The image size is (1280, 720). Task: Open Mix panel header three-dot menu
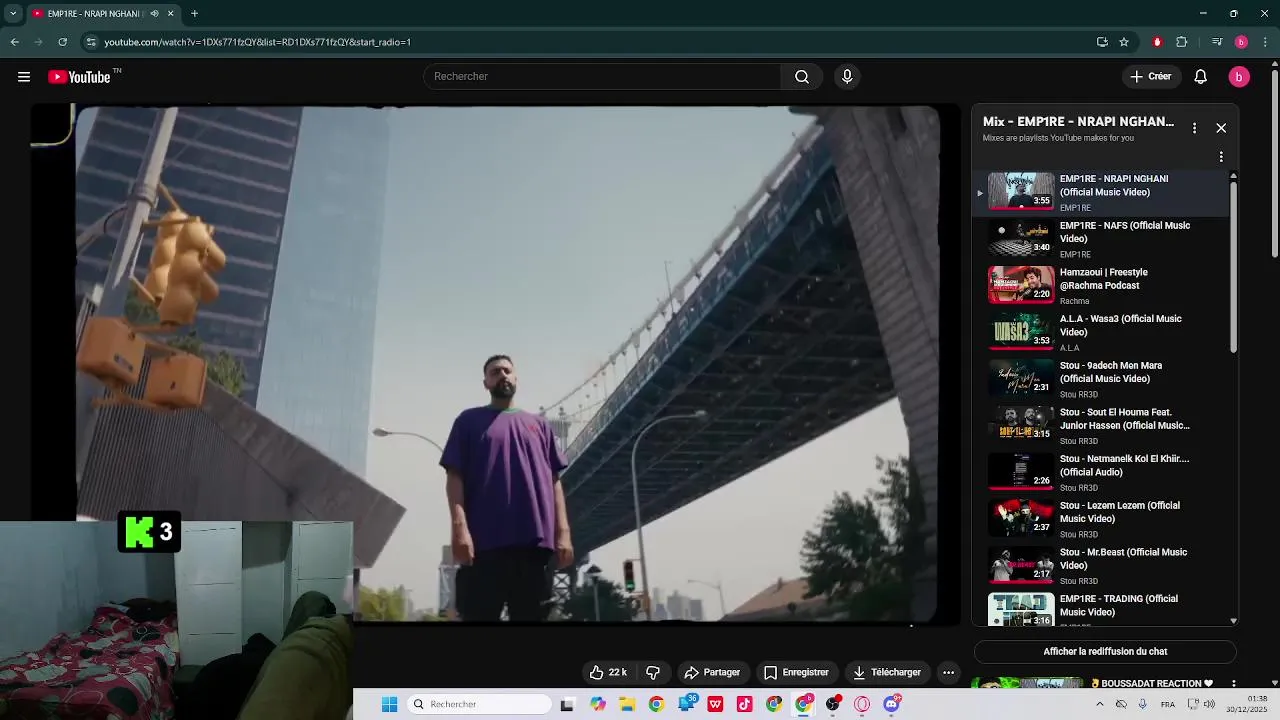pyautogui.click(x=1194, y=128)
